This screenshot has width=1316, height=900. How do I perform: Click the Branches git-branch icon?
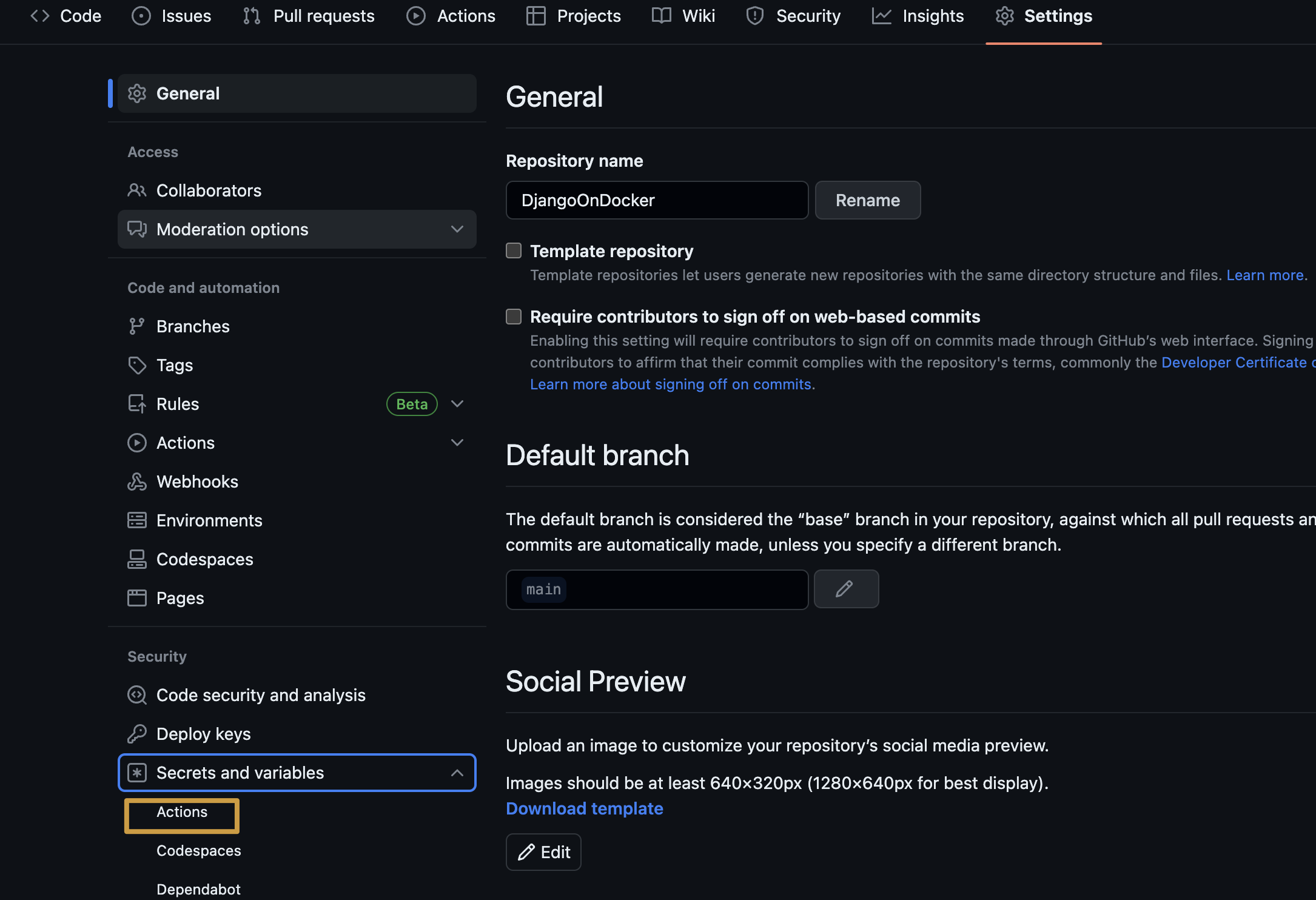pyautogui.click(x=137, y=326)
